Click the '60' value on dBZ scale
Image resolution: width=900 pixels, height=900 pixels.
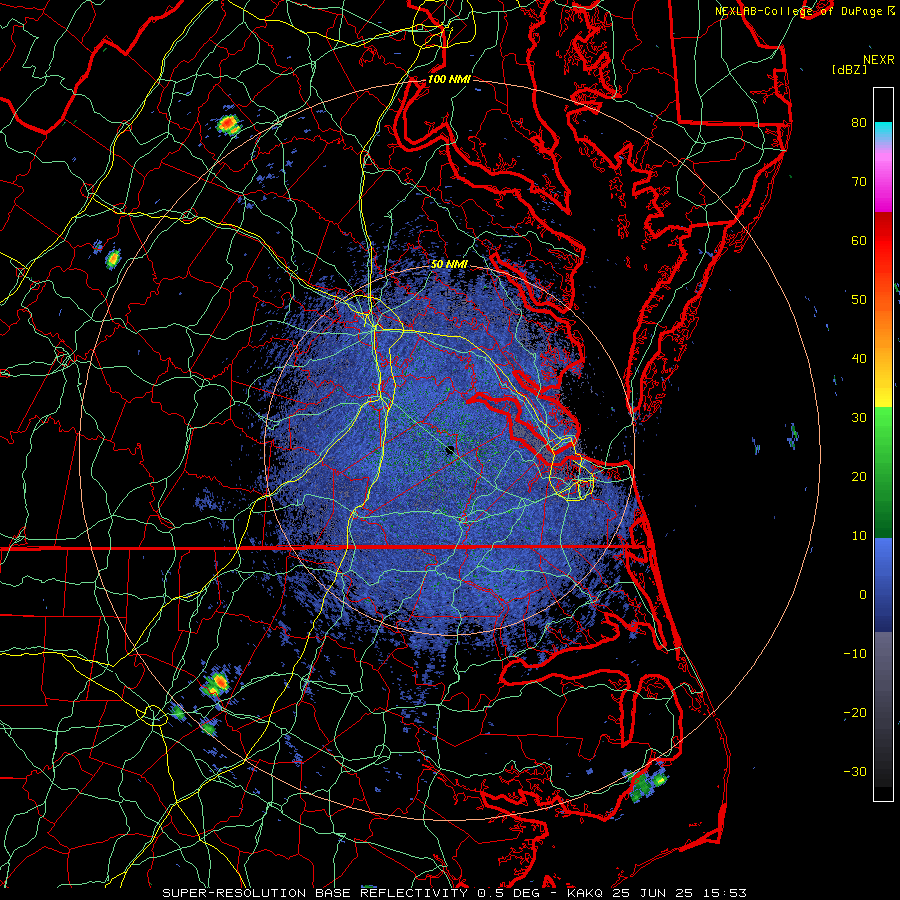tap(859, 240)
